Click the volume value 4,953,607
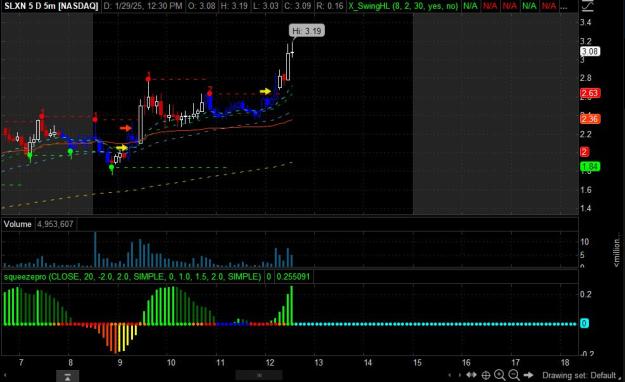625x382 pixels. click(55, 224)
